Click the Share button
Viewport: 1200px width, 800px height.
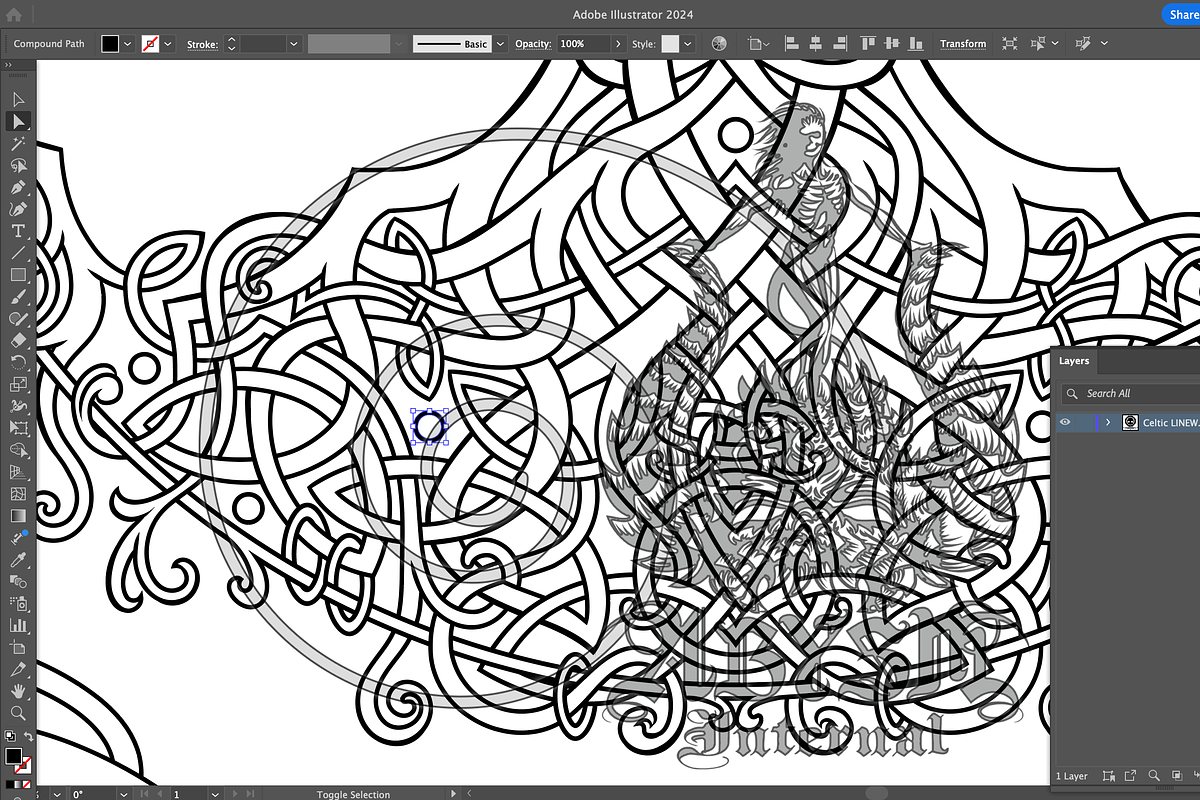point(1182,14)
